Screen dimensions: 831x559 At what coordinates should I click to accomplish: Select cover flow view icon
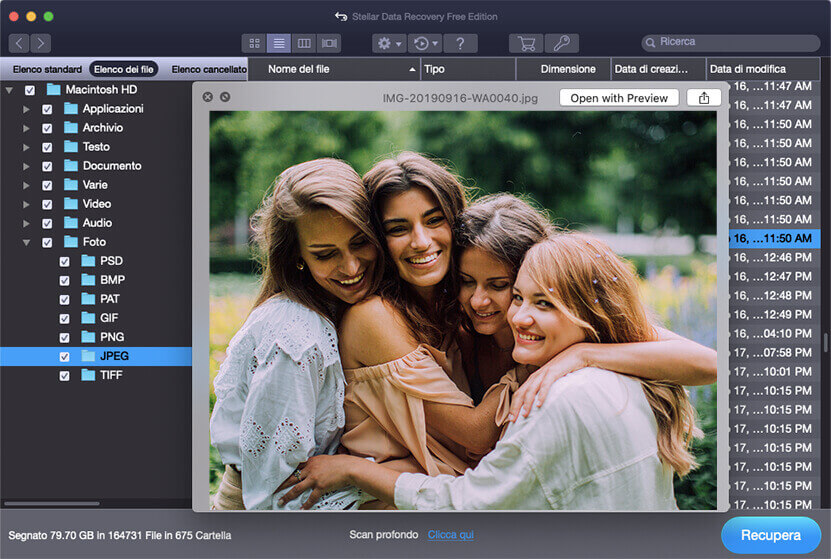tap(329, 43)
